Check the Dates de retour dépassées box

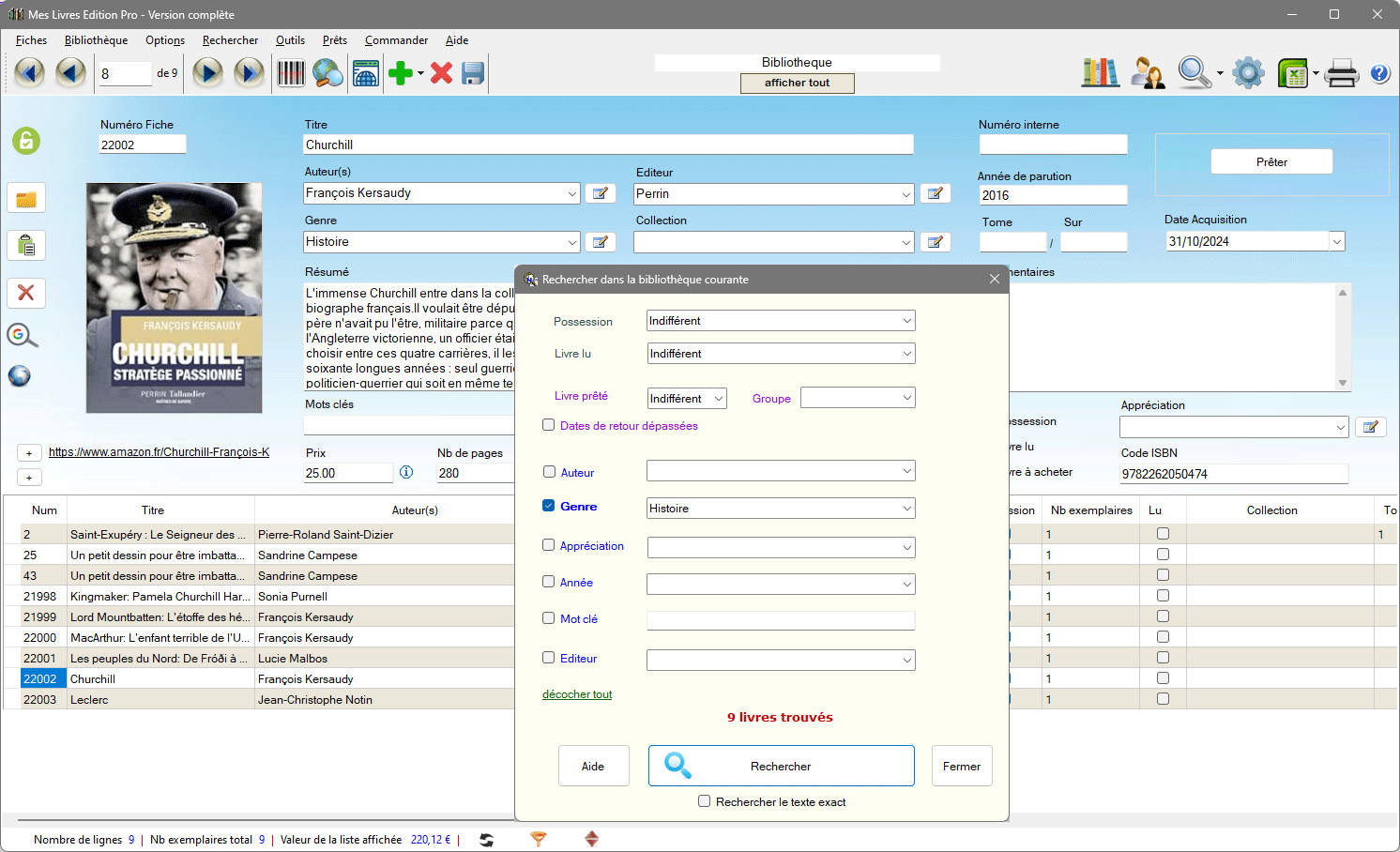click(x=549, y=425)
